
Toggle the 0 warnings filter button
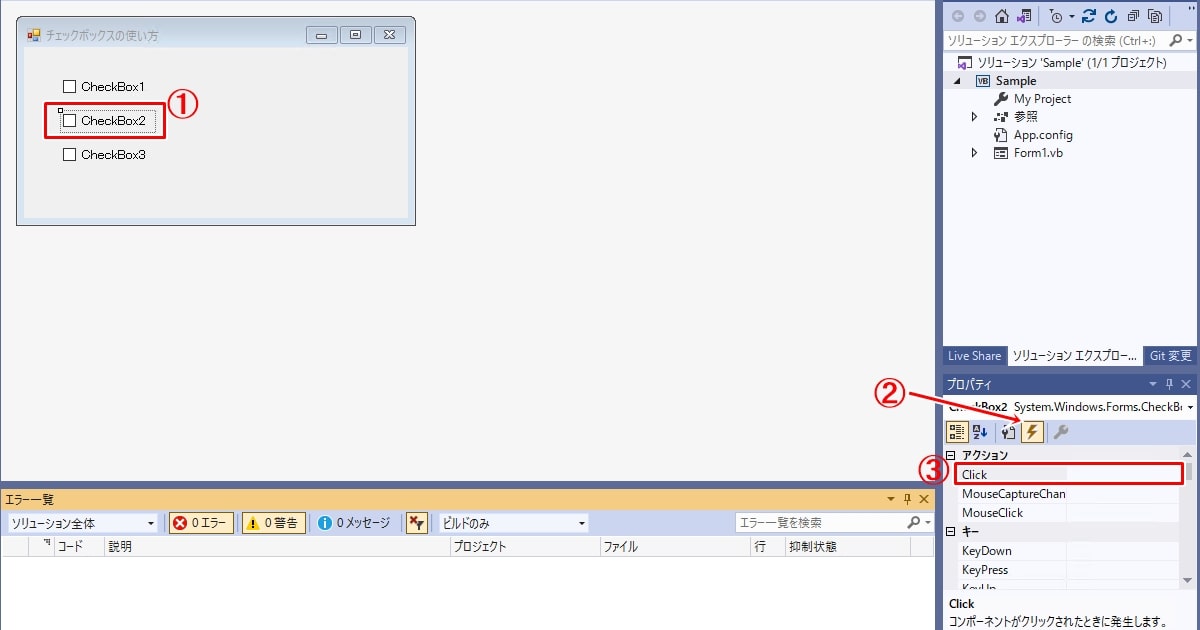click(273, 523)
